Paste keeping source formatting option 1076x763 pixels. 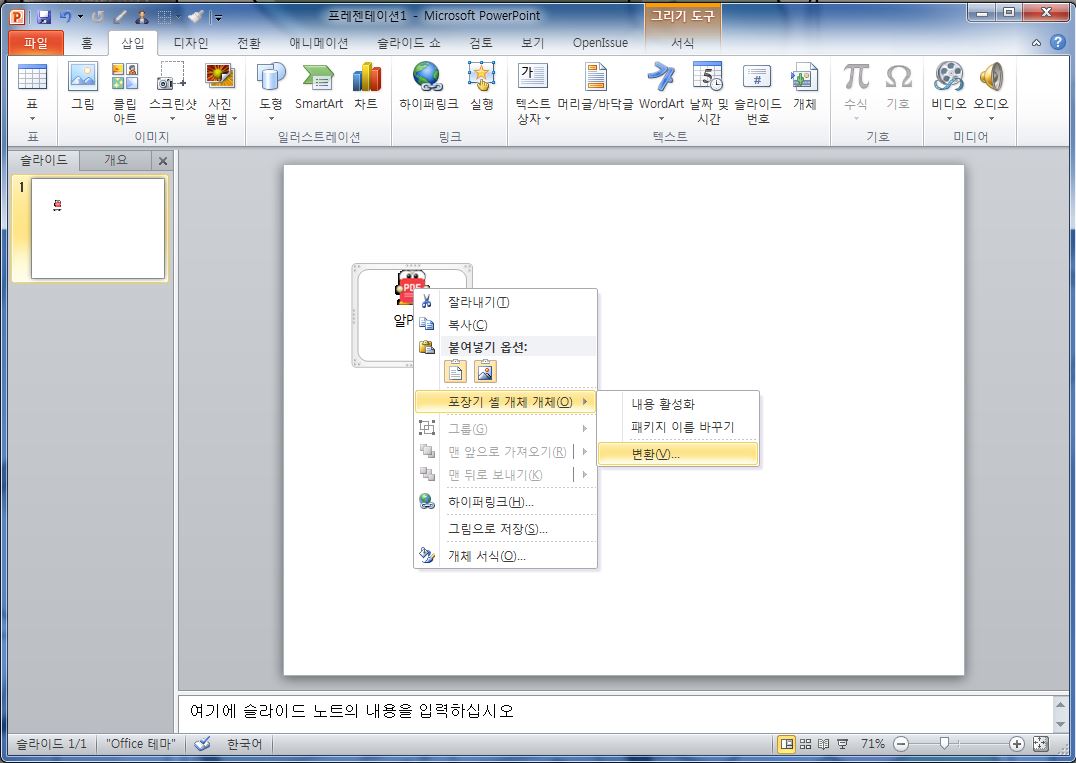pos(455,372)
